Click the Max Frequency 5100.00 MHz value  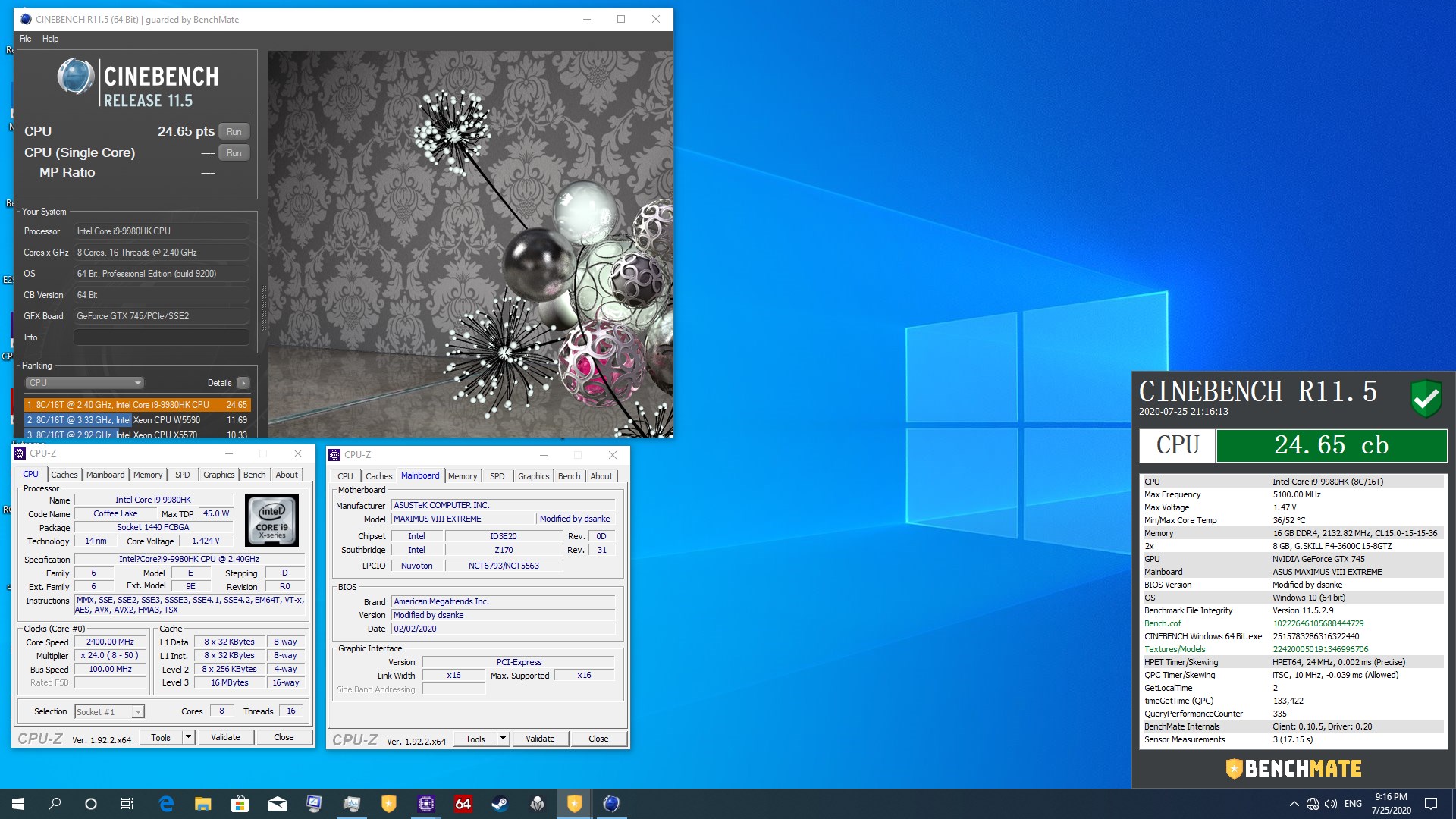(x=1297, y=494)
